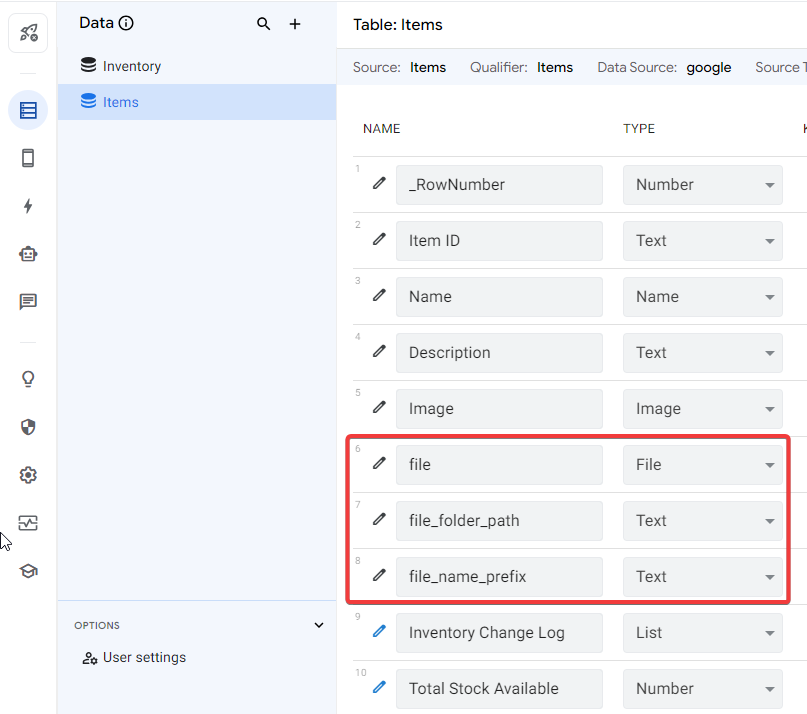Image resolution: width=807 pixels, height=714 pixels.
Task: Open the Intelligence lightbulb icon
Action: 28,379
